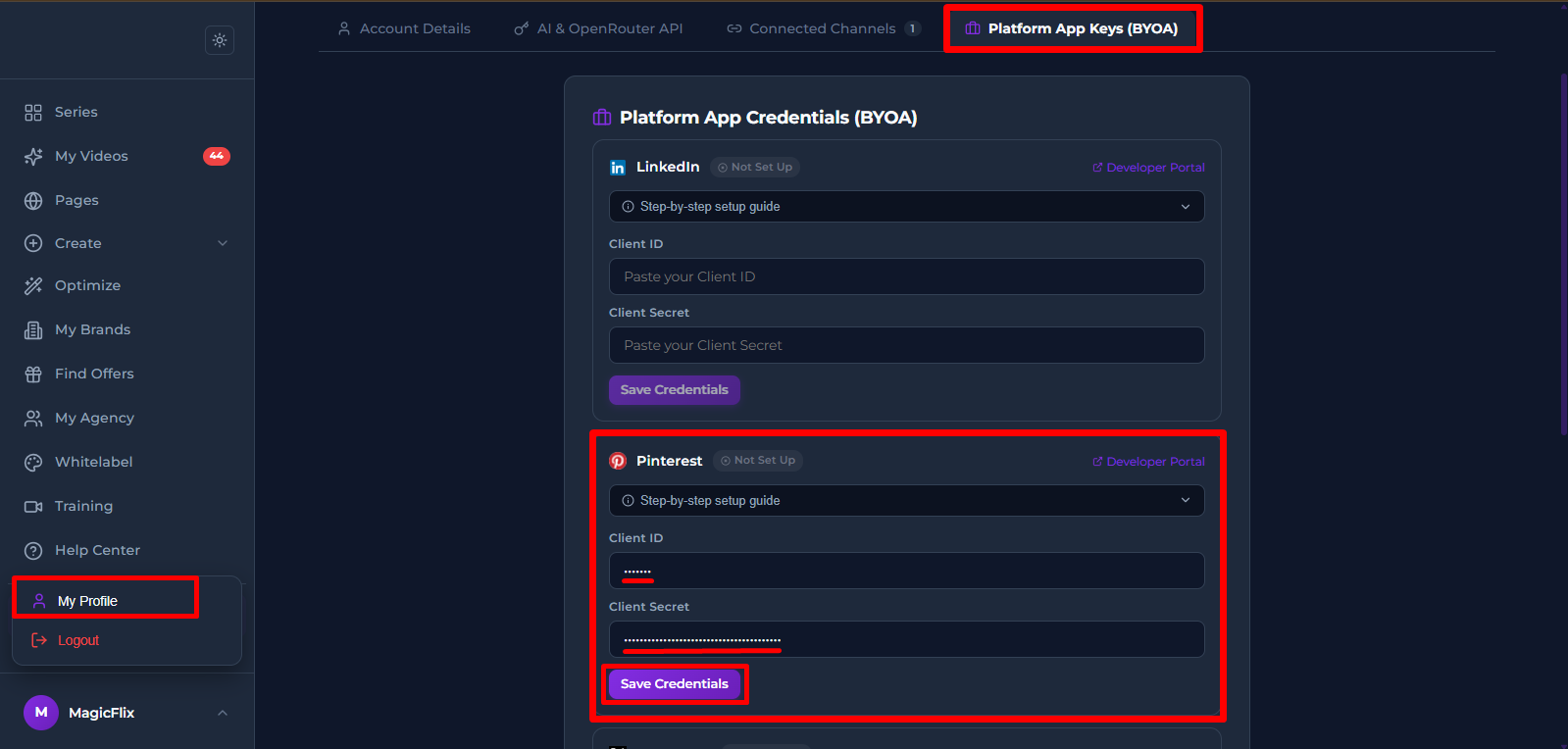Viewport: 1568px width, 749px height.
Task: Switch to AI & OpenRouter API tab
Action: pyautogui.click(x=599, y=28)
